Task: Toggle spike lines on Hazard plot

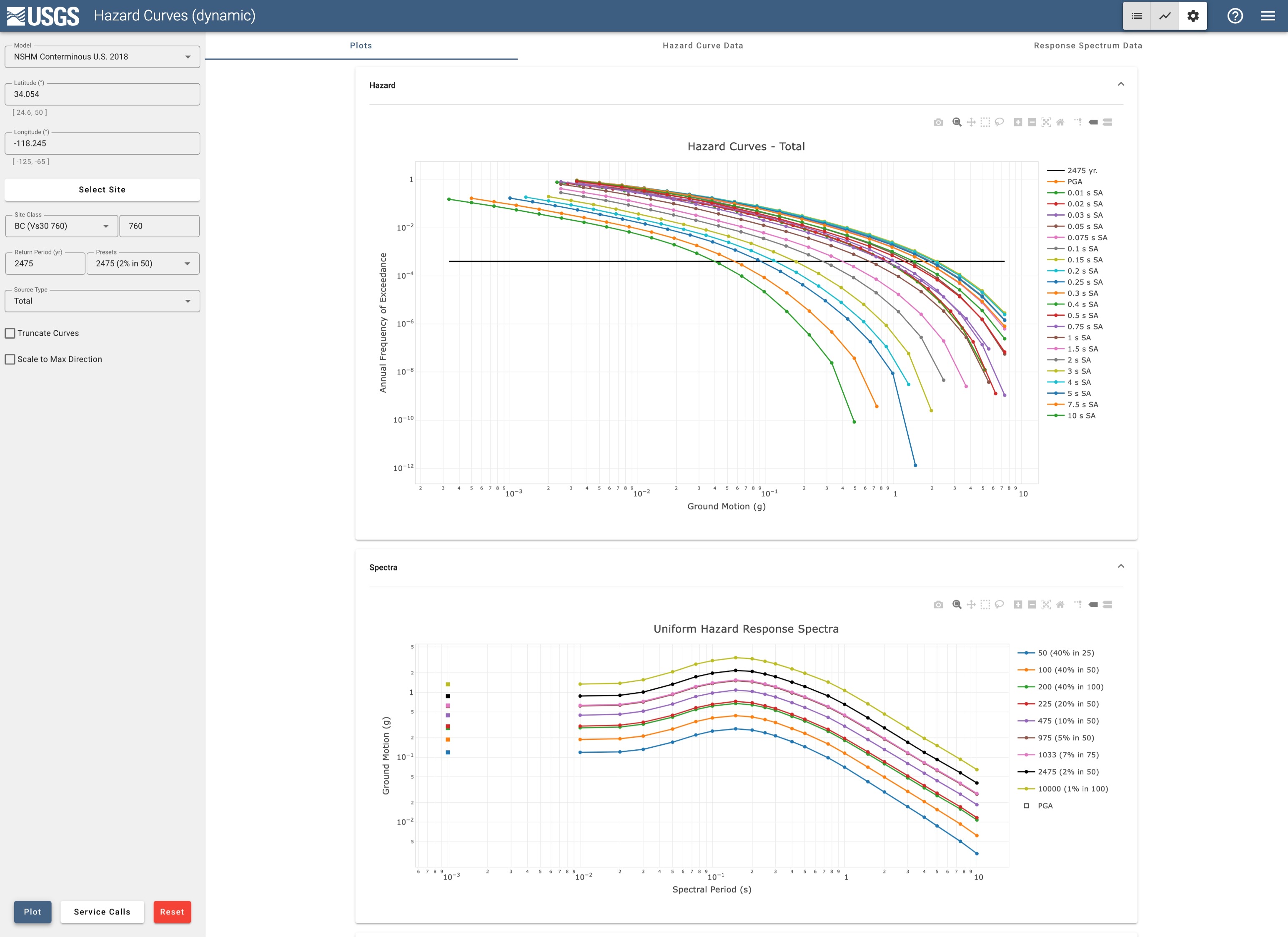Action: pos(1078,122)
